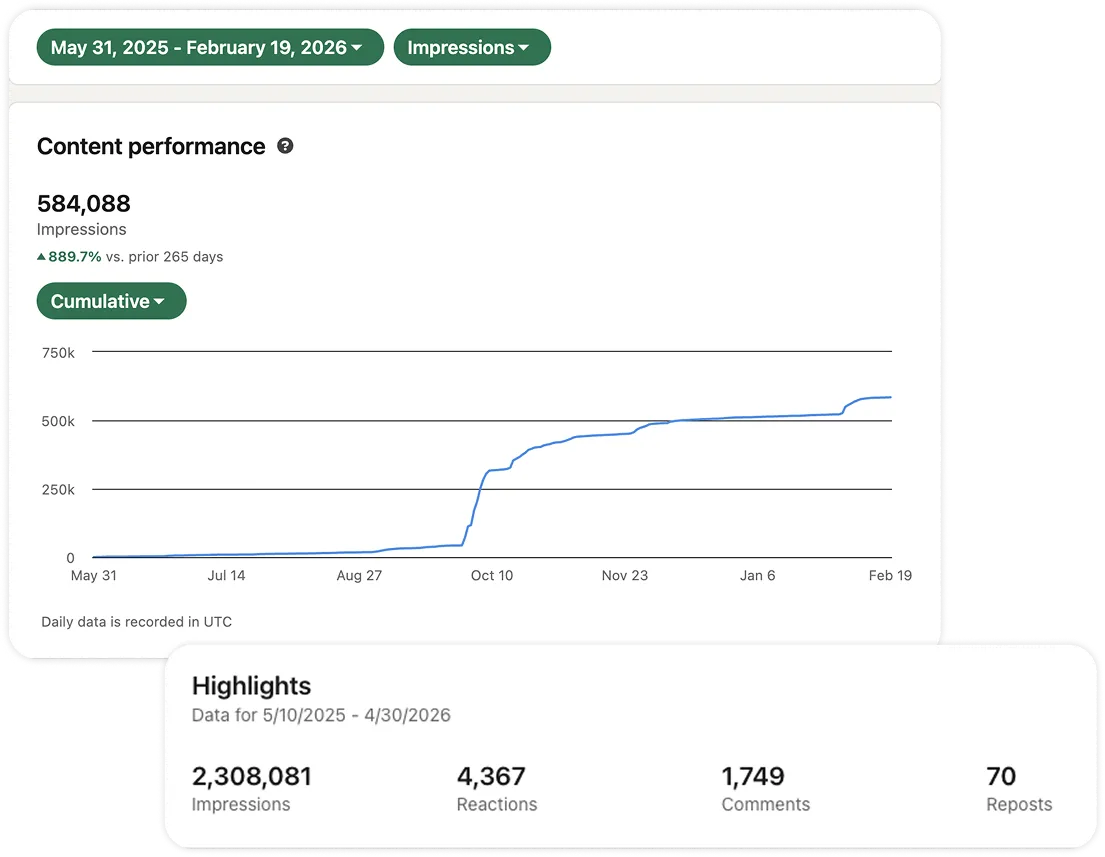Click the Oct 10 label on chart axis
1105x857 pixels.
492,575
